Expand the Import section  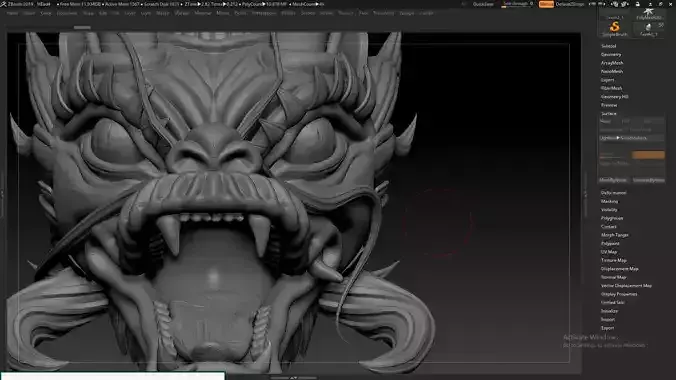tap(607, 320)
